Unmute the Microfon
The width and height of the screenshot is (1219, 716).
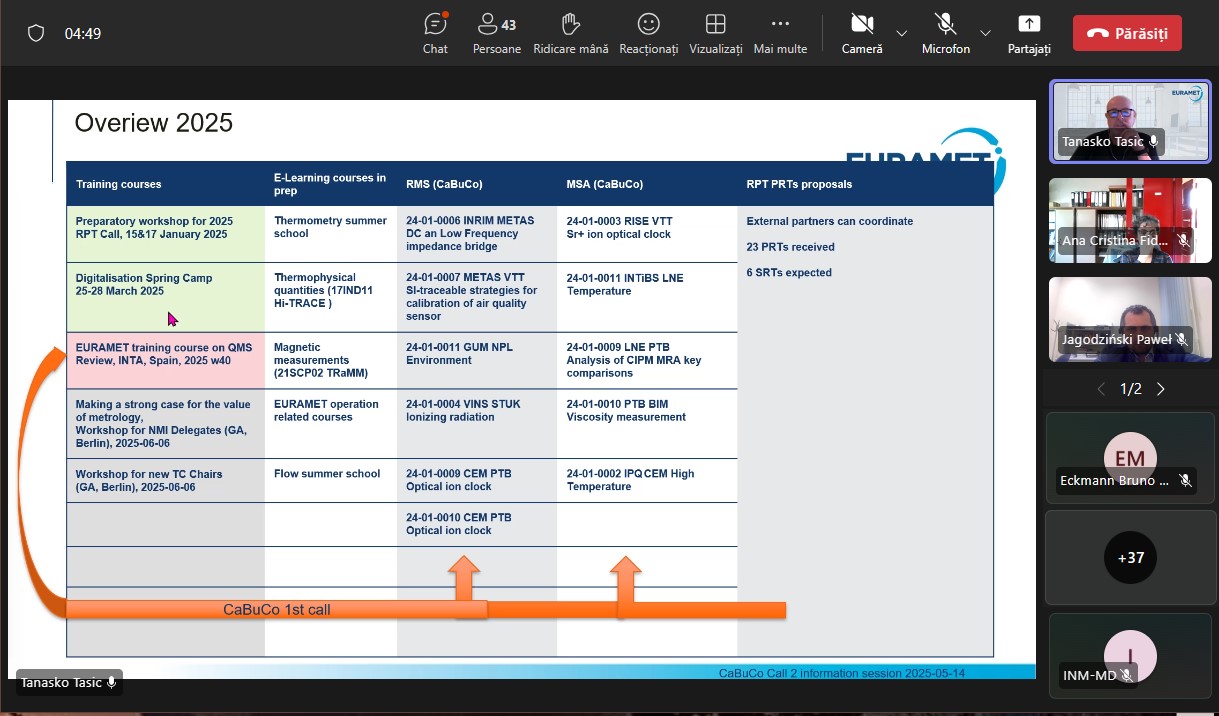(x=945, y=32)
